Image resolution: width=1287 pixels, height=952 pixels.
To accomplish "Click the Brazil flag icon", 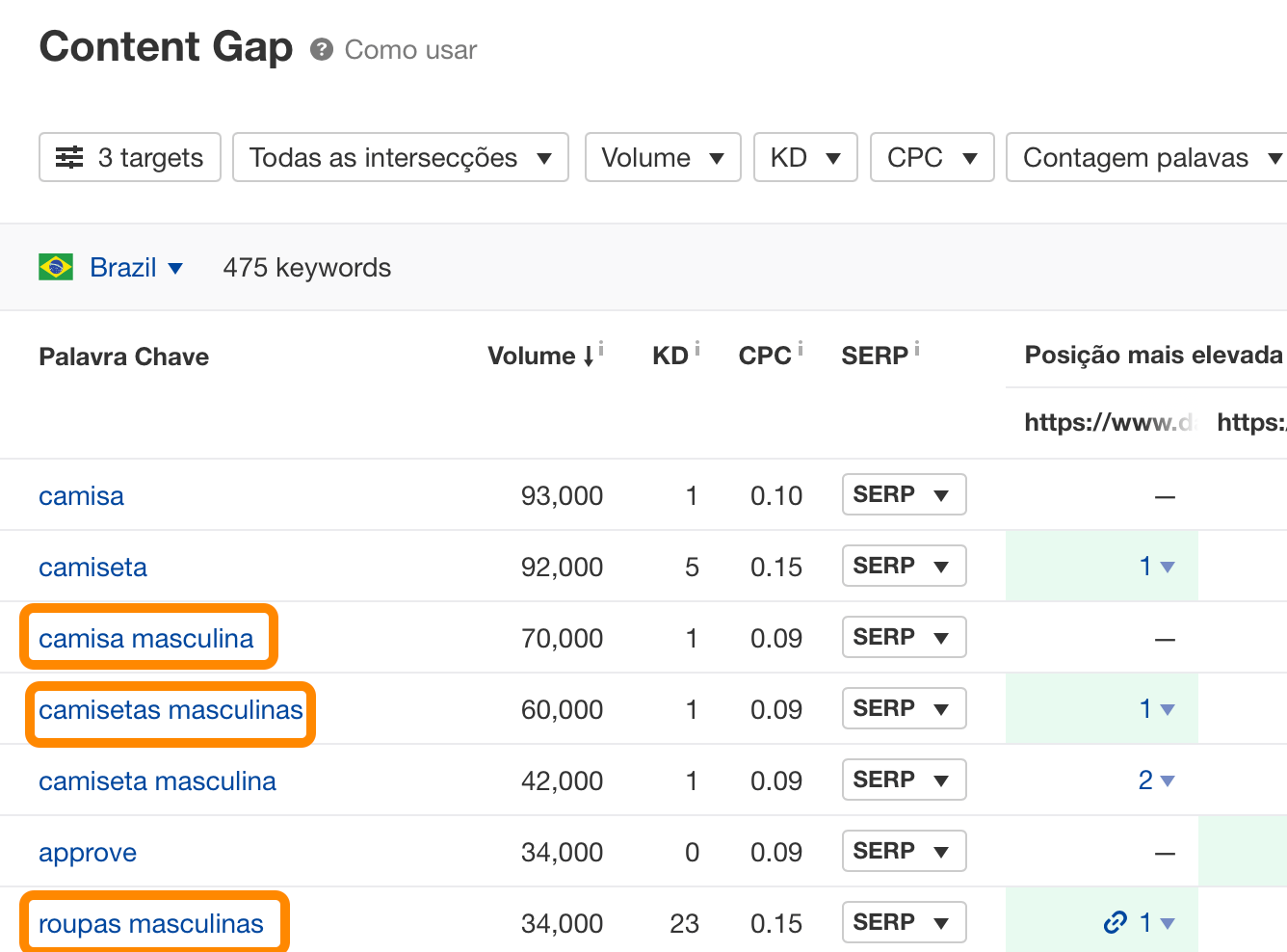I will (x=56, y=267).
